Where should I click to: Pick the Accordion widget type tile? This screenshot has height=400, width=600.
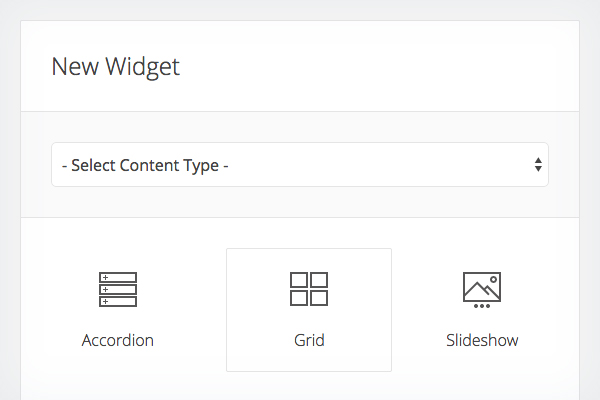(x=118, y=310)
